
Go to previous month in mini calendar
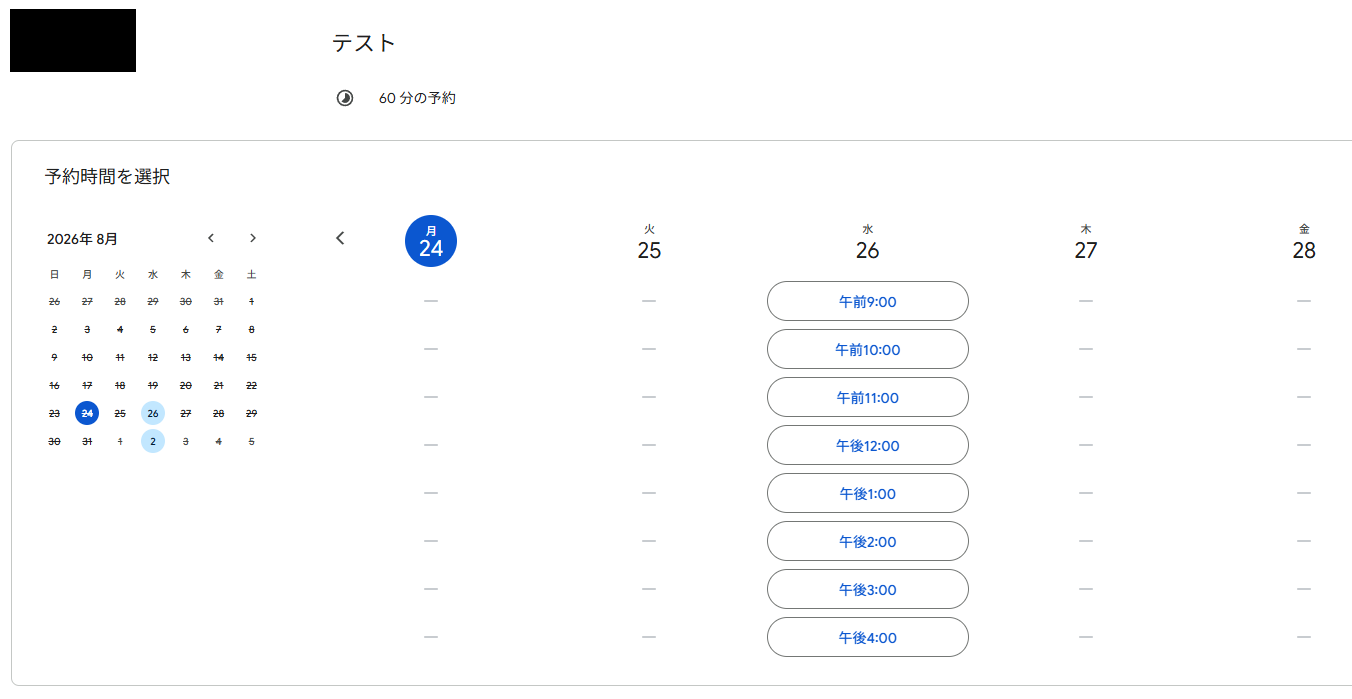point(211,238)
